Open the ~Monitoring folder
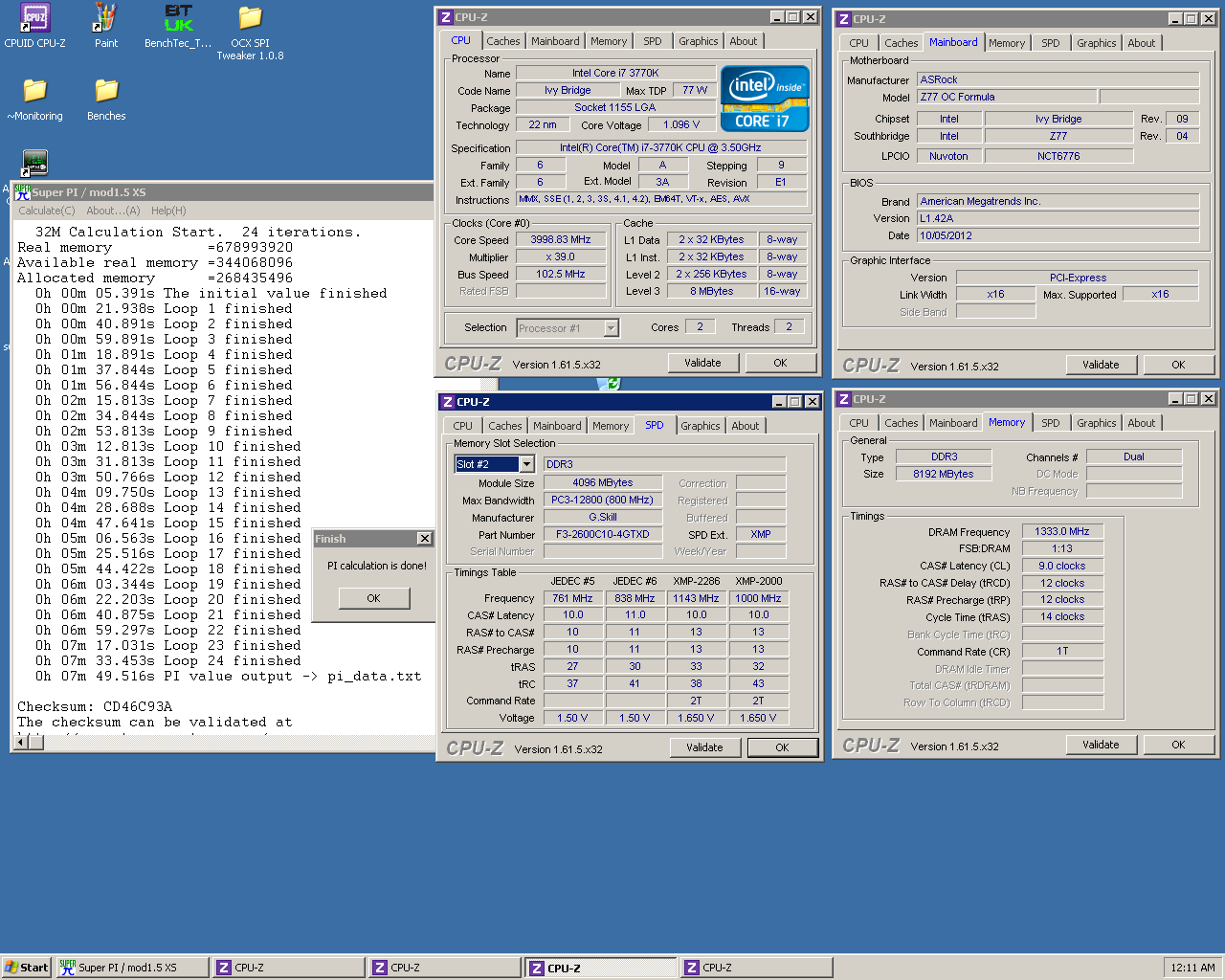1225x980 pixels. coord(34,99)
